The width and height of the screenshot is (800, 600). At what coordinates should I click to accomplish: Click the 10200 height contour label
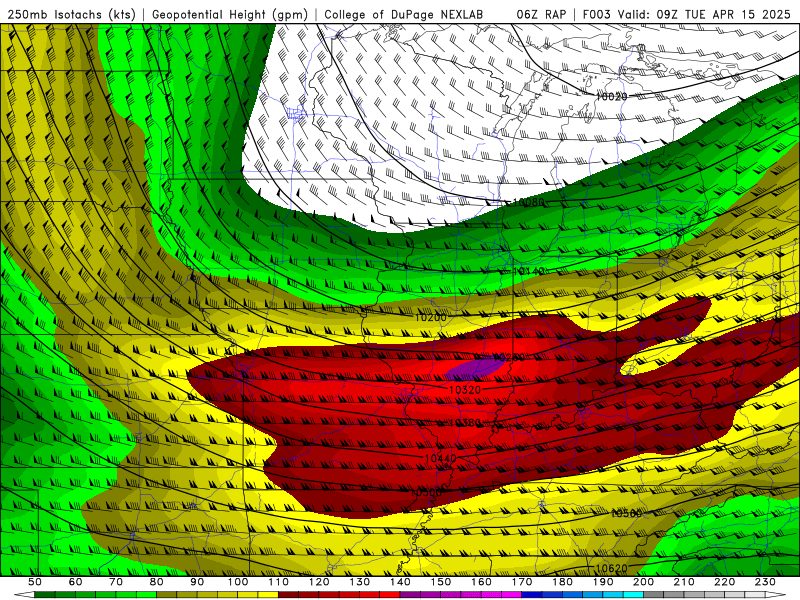[431, 317]
